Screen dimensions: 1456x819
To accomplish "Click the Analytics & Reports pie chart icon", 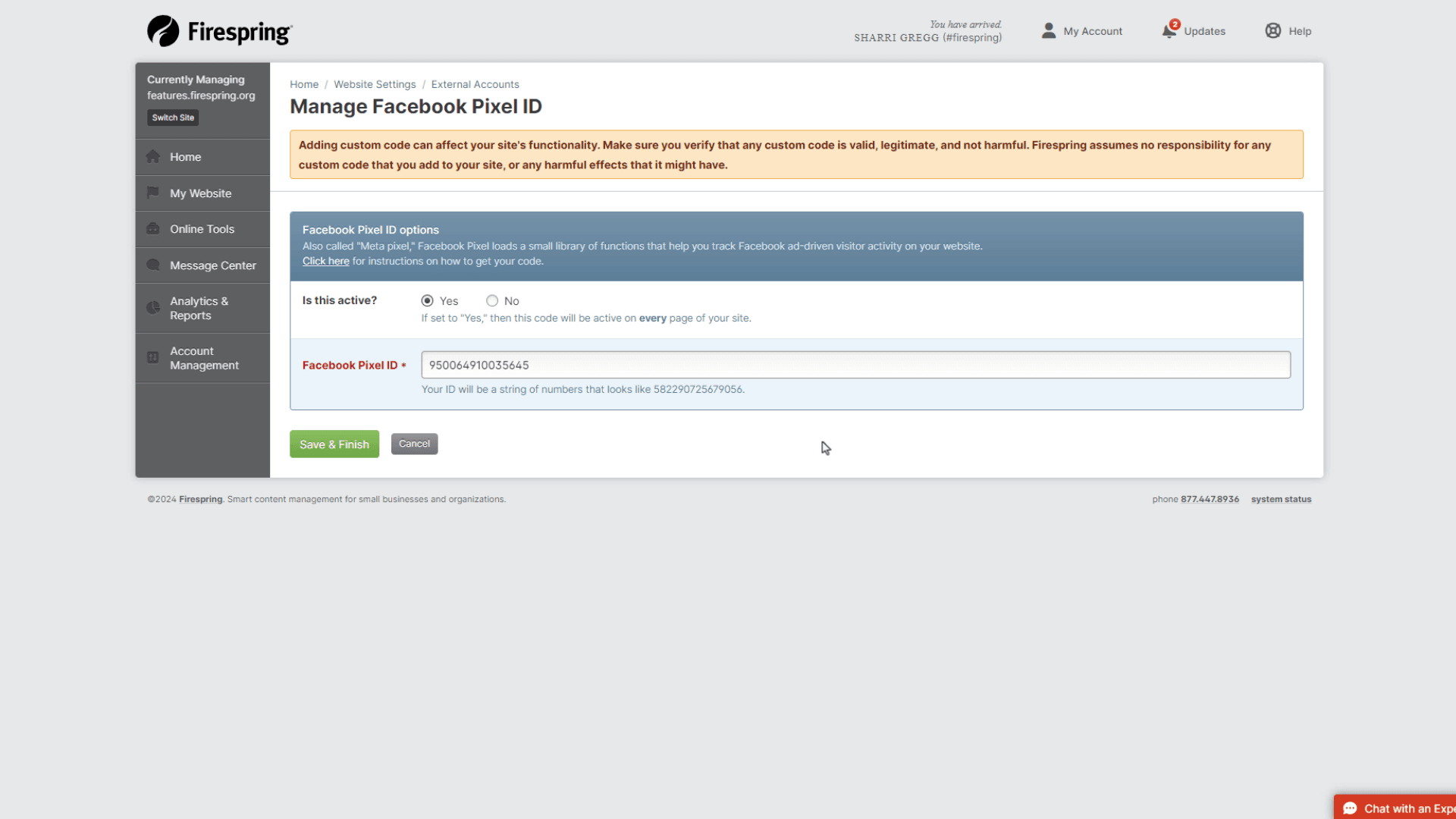I will 153,308.
